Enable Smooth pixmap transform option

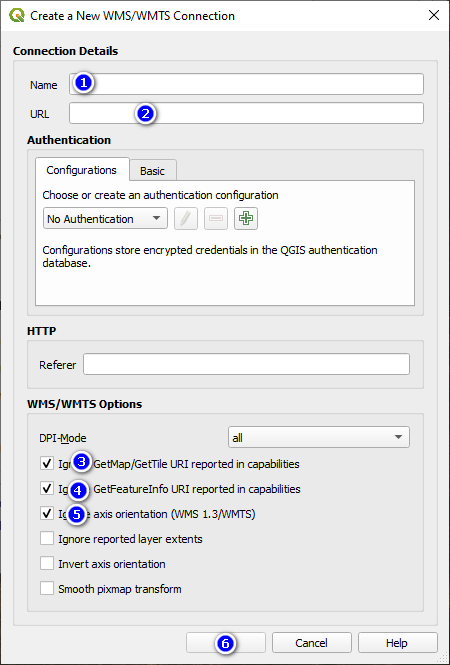(47, 589)
